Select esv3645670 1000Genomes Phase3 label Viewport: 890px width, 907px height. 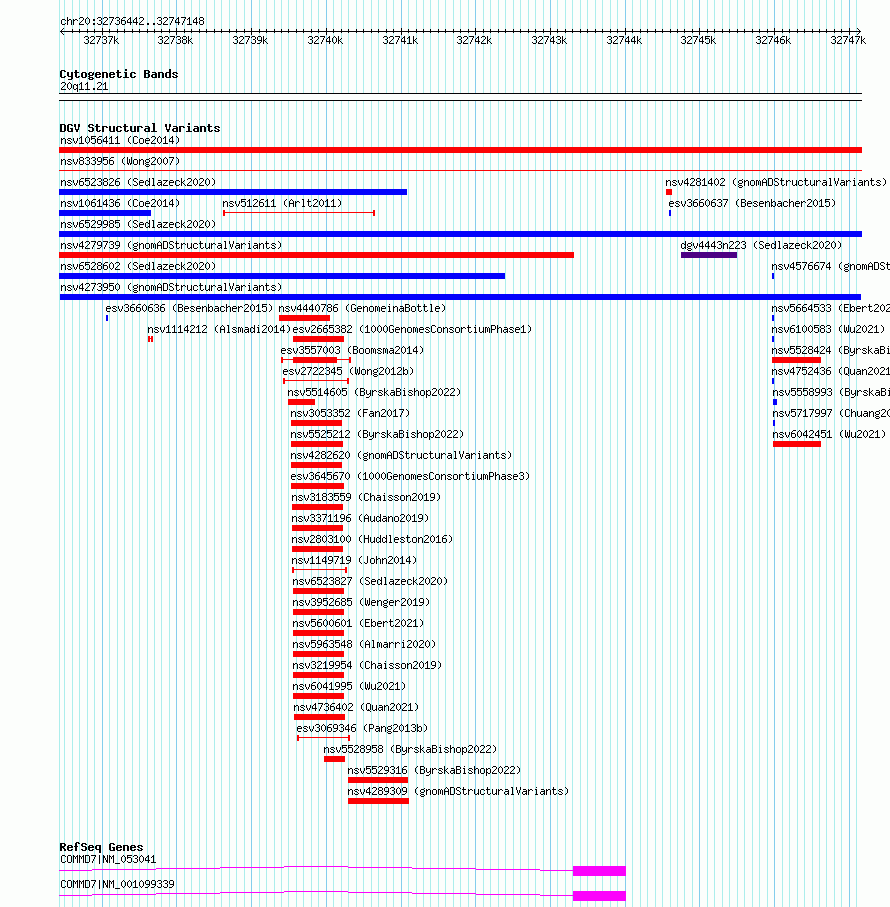click(x=410, y=477)
